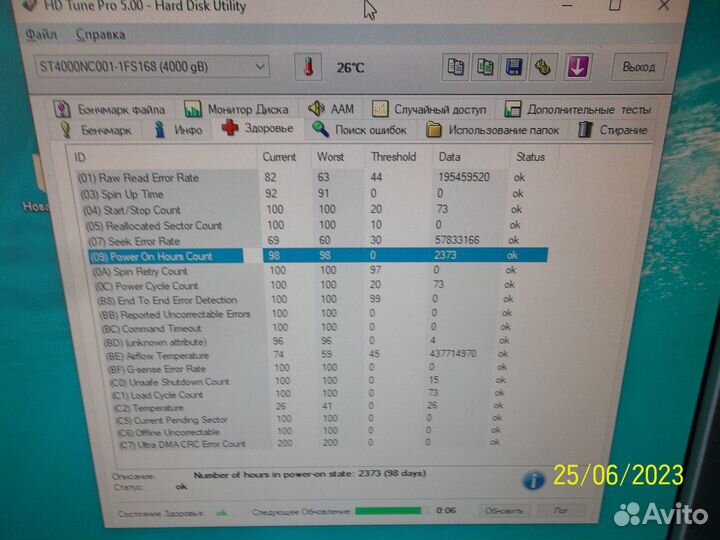720x540 pixels.
Task: Open the Инфо tab
Action: [x=179, y=130]
